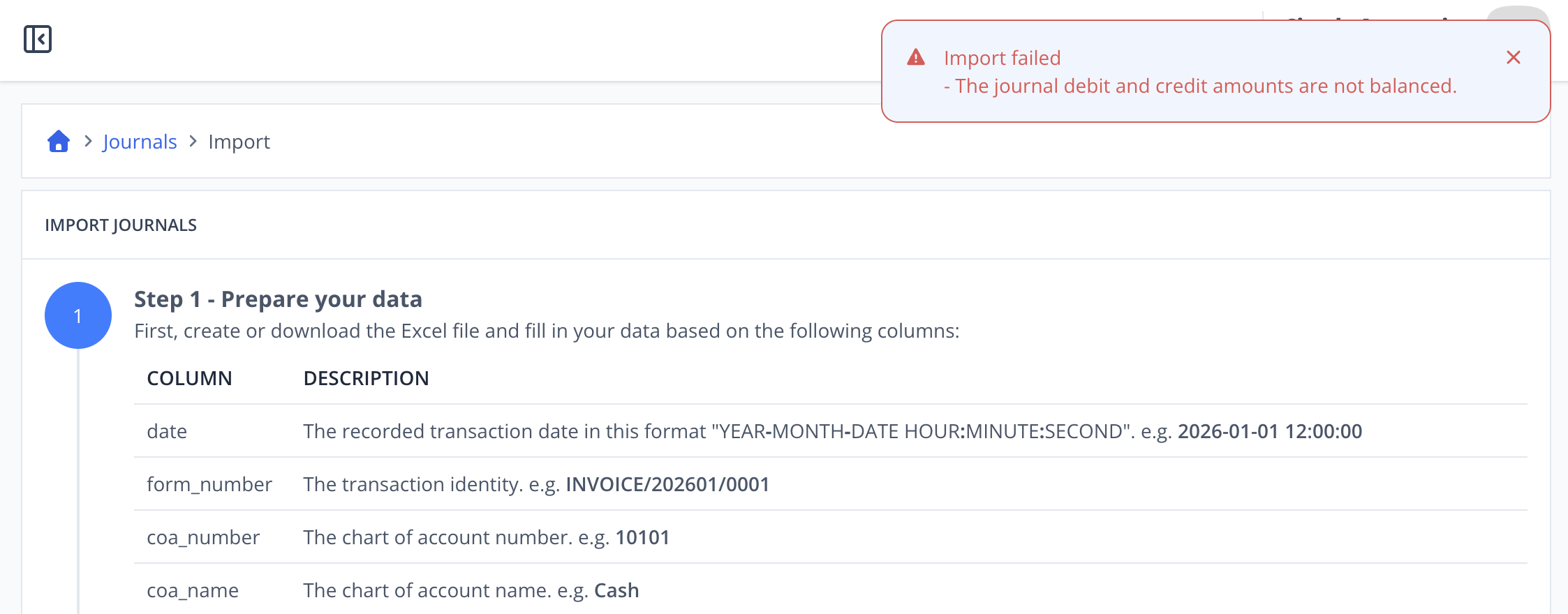This screenshot has height=614, width=1568.
Task: Click the Step 1 Prepare your data heading
Action: 278,299
